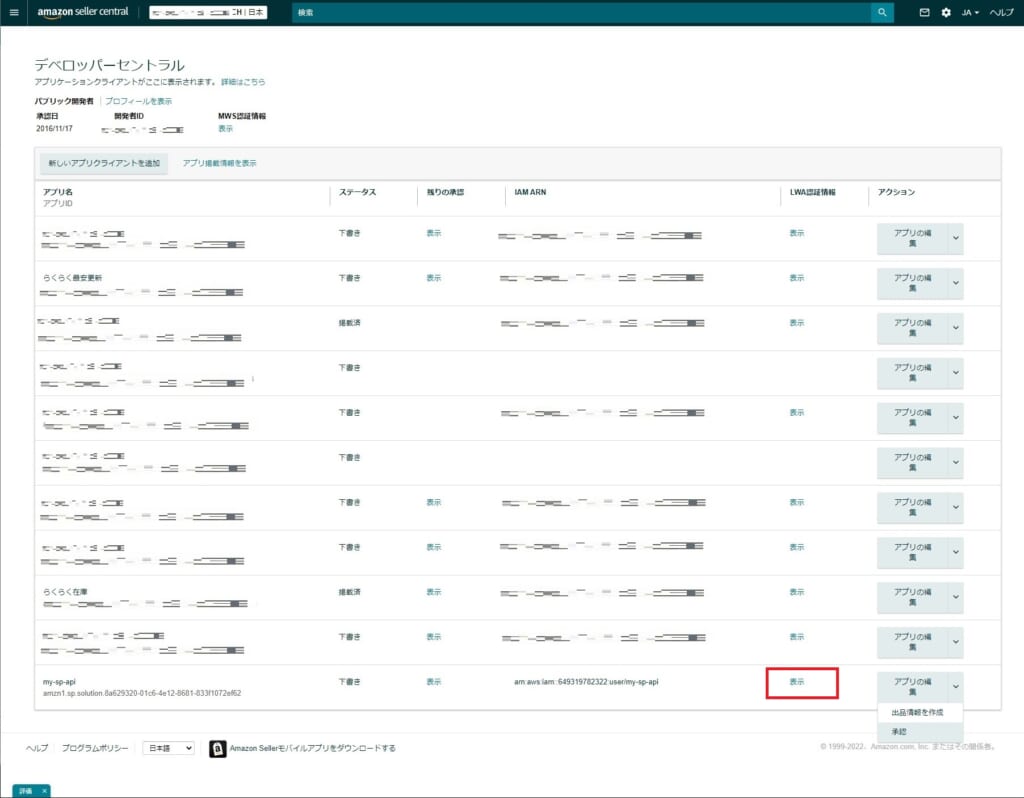Viewport: 1024px width, 798px height.
Task: Click the 下書き status of my-sp-api
Action: point(349,682)
